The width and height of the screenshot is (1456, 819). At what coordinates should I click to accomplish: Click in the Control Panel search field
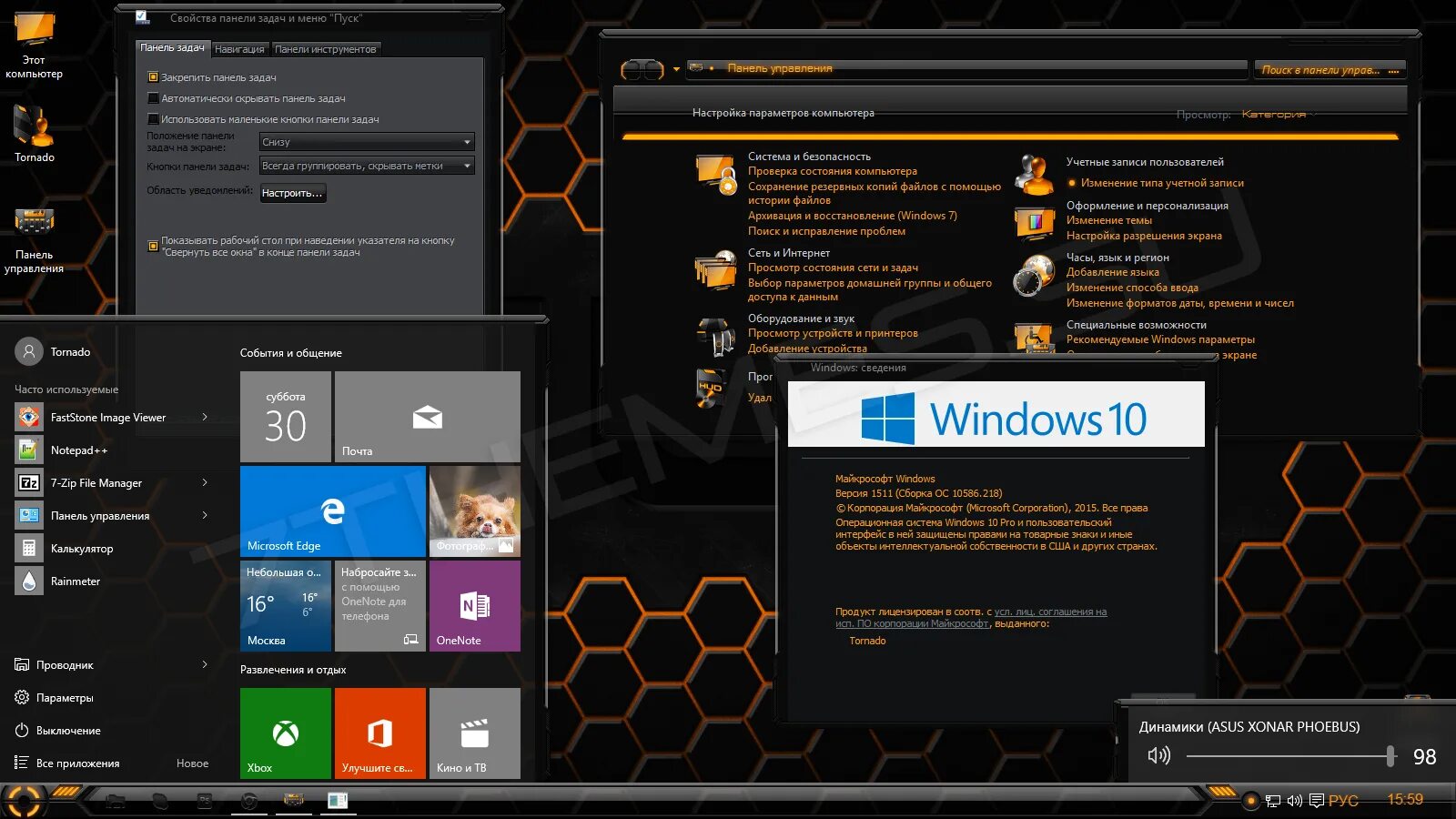point(1330,70)
